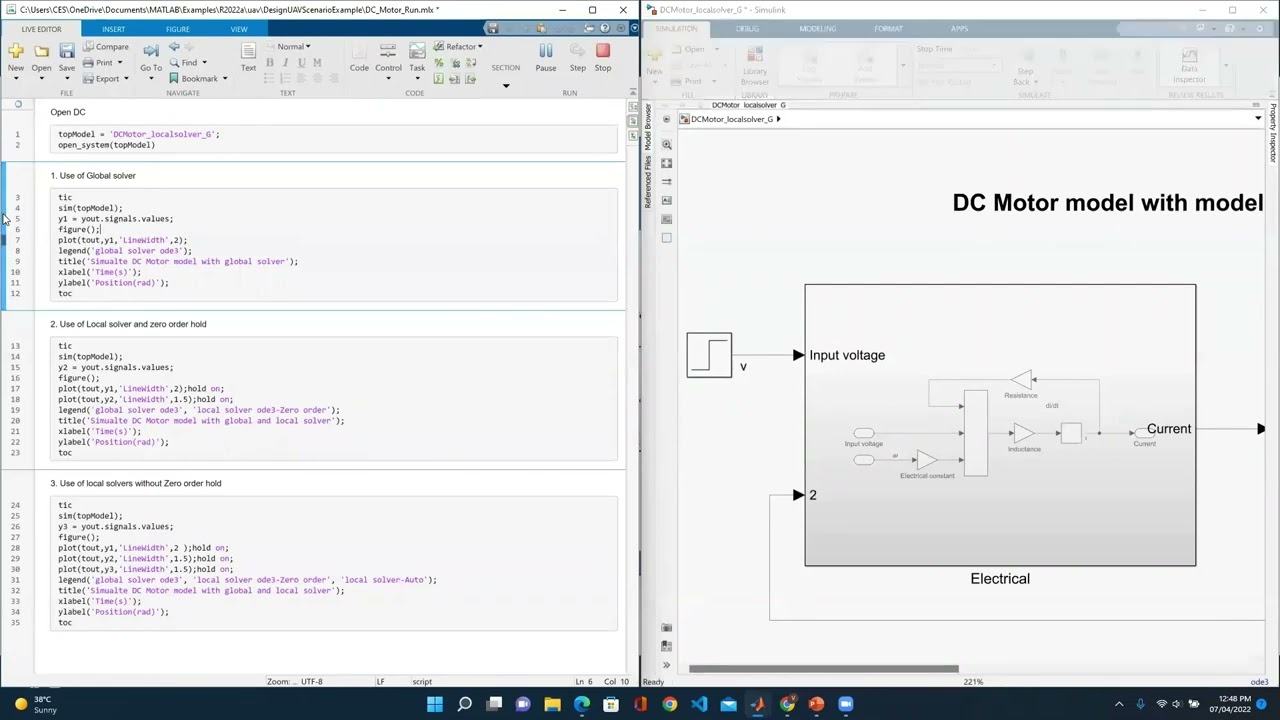The height and width of the screenshot is (720, 1280).
Task: Expand the breadcrumb arrow after DCMotor_localsolver_G
Action: 779,119
